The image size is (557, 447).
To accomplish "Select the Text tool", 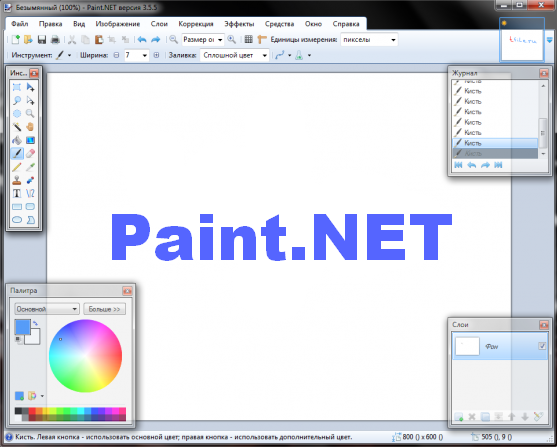I will click(17, 193).
